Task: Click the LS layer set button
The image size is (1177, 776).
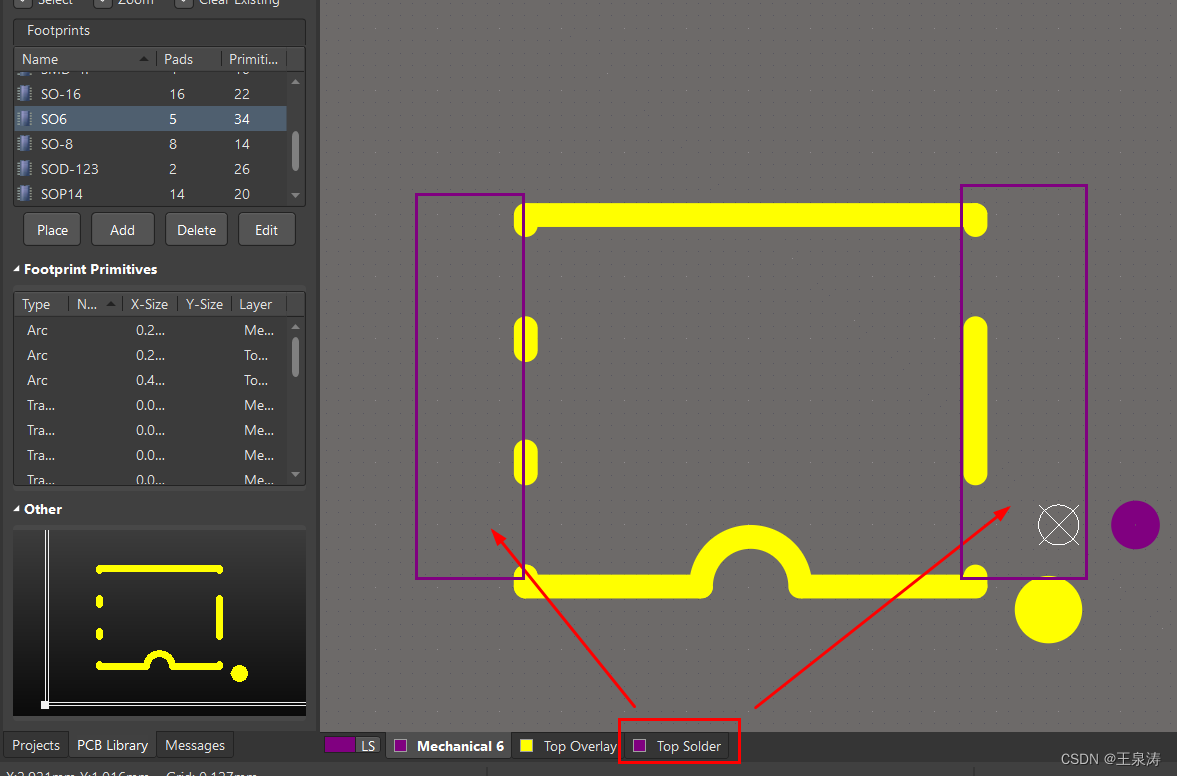Action: [x=368, y=746]
